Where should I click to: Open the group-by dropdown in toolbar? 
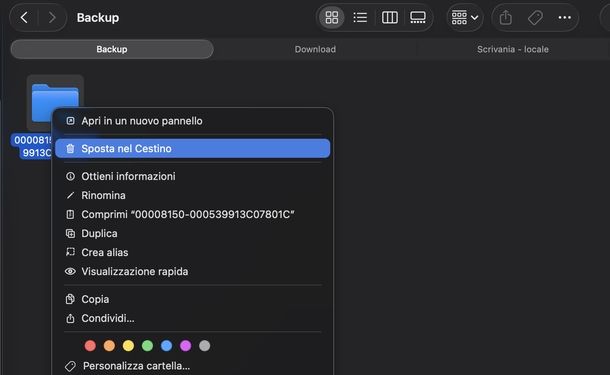click(465, 18)
